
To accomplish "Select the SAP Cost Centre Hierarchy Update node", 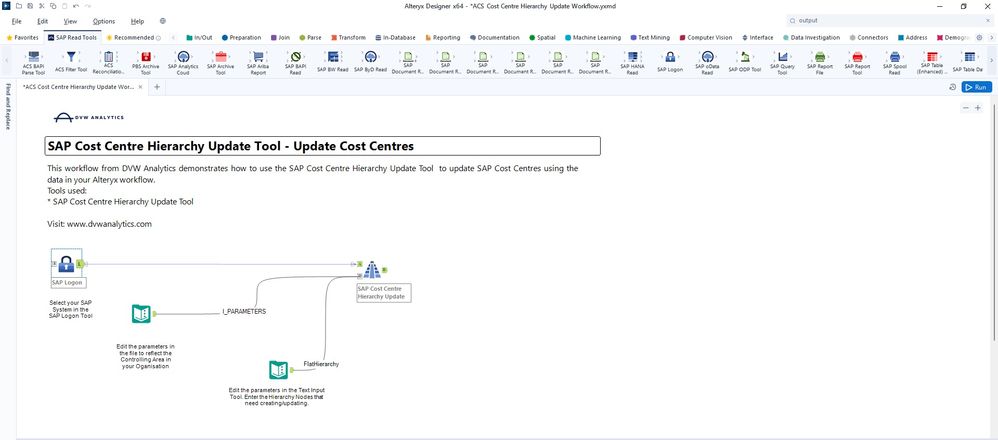I will [x=372, y=270].
